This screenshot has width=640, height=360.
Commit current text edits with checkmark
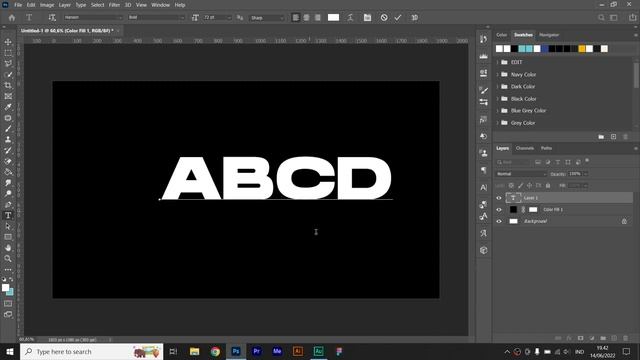pyautogui.click(x=398, y=18)
